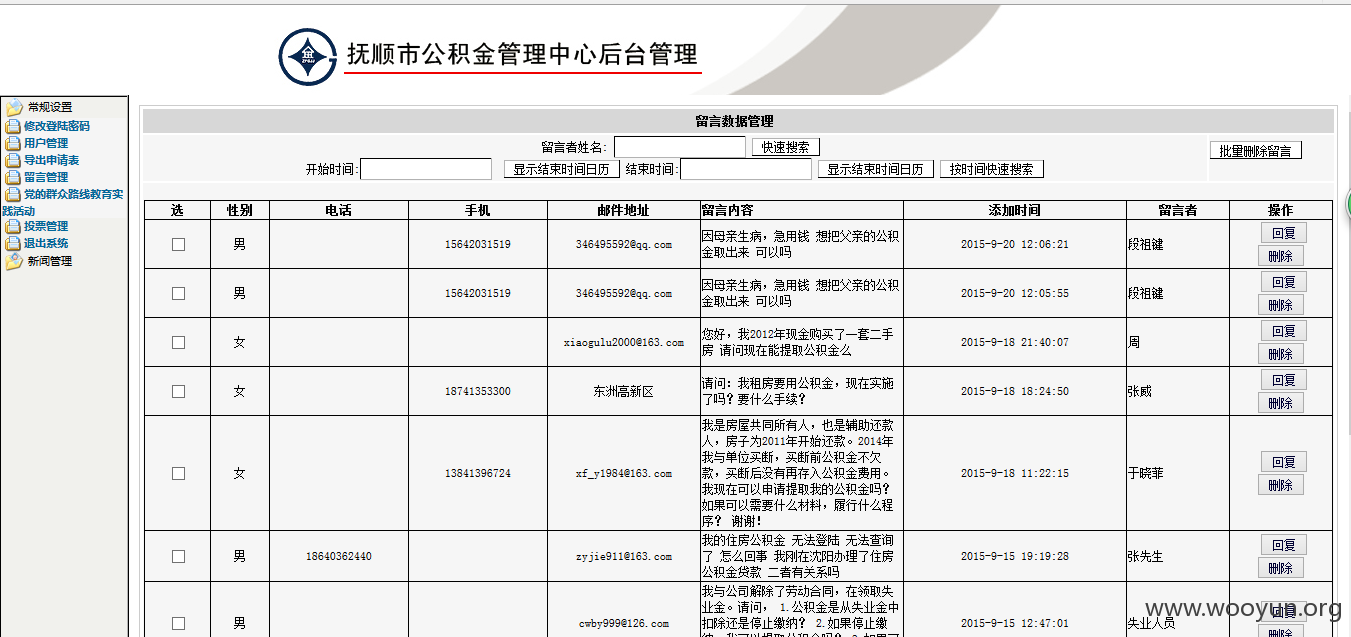1351x637 pixels.
Task: Open 用户管理 via its sidebar icon
Action: (13, 143)
